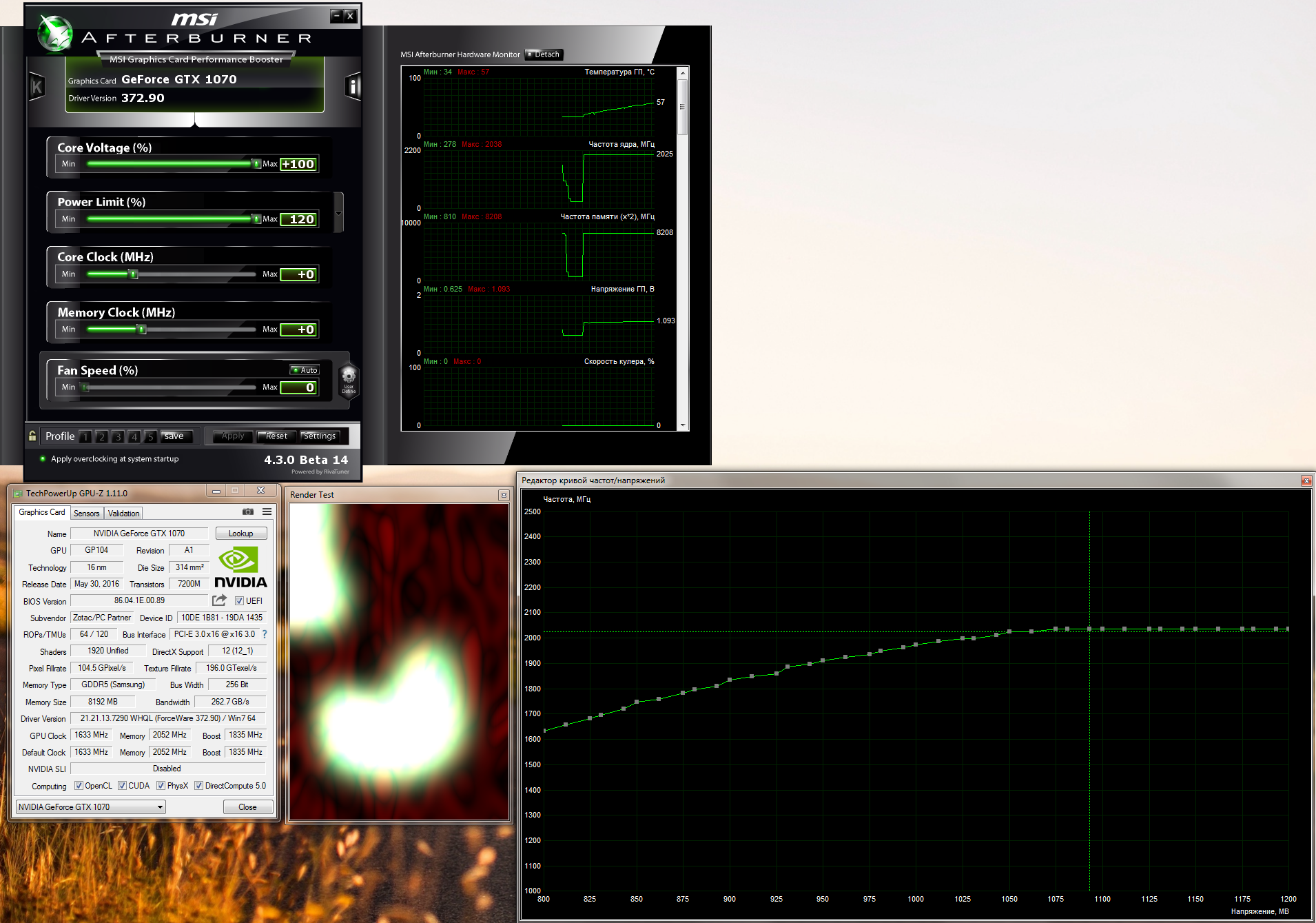Click the BIOS share/export icon in GPU-Z

220,600
